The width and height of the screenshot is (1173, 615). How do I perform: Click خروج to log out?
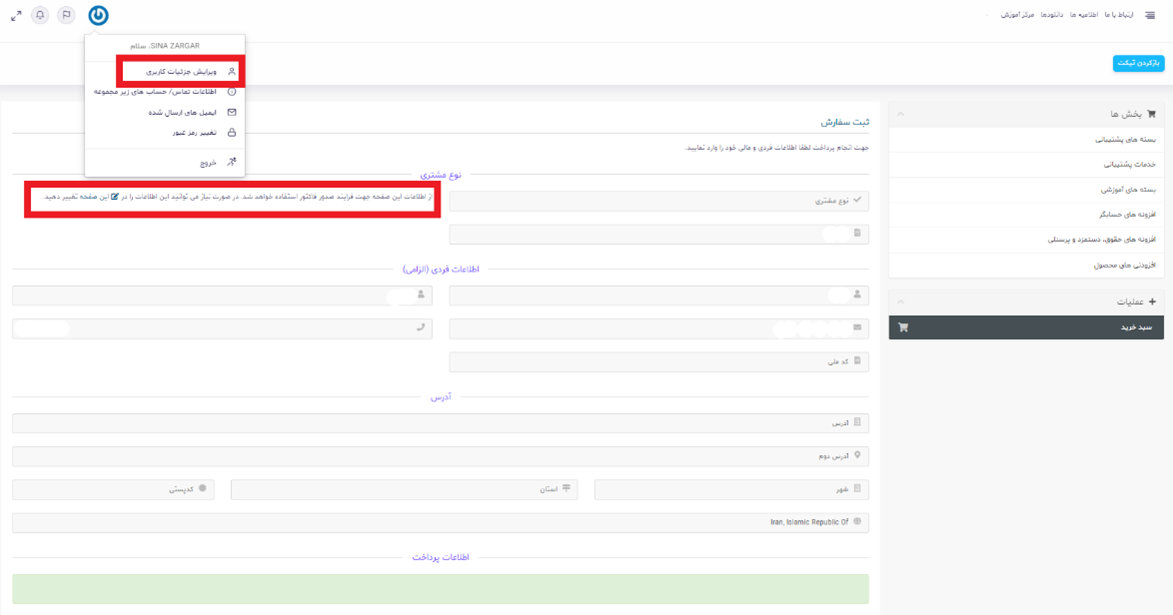pos(207,162)
